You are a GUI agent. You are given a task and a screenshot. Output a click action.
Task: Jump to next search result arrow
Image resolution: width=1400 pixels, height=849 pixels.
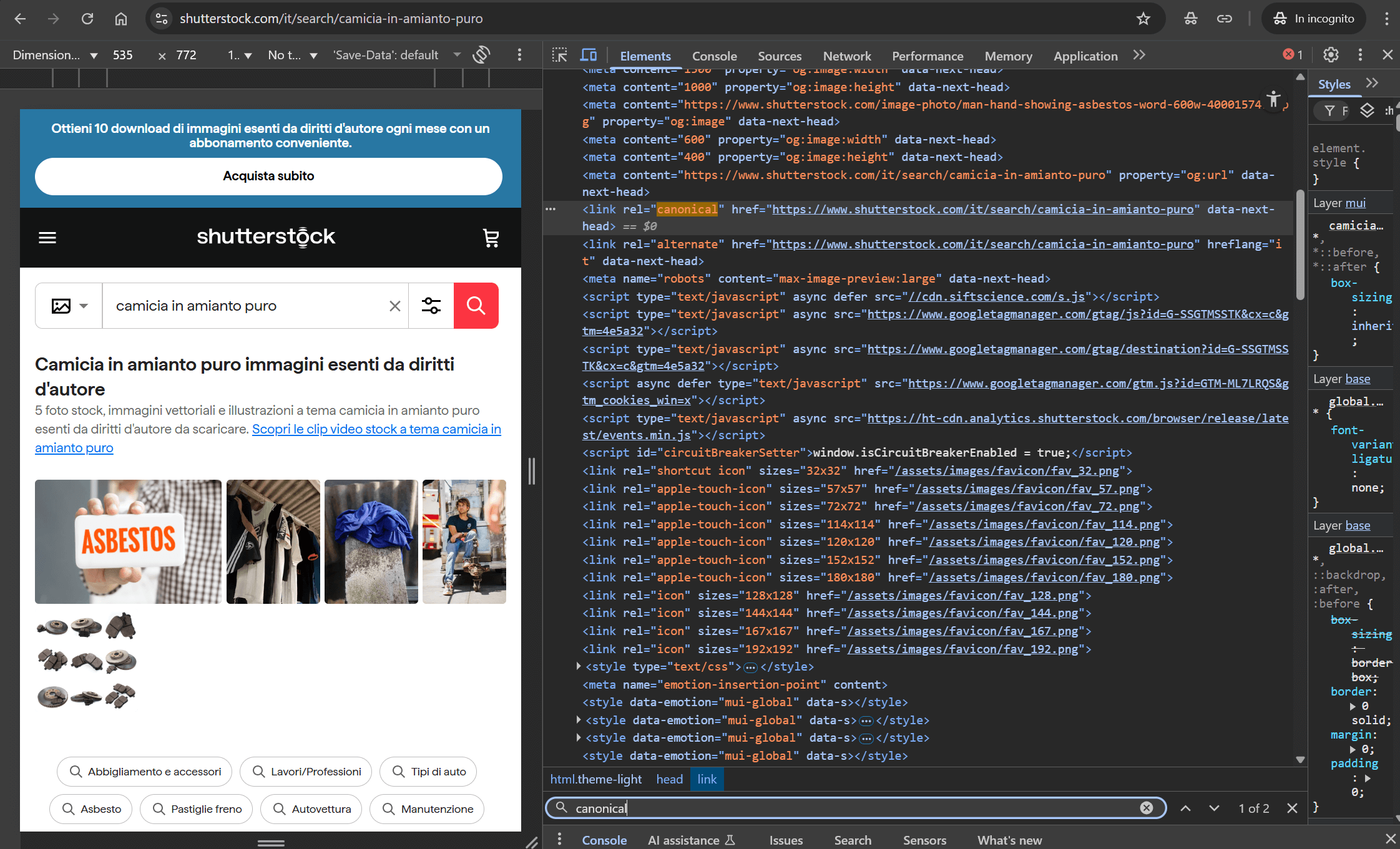click(1213, 808)
